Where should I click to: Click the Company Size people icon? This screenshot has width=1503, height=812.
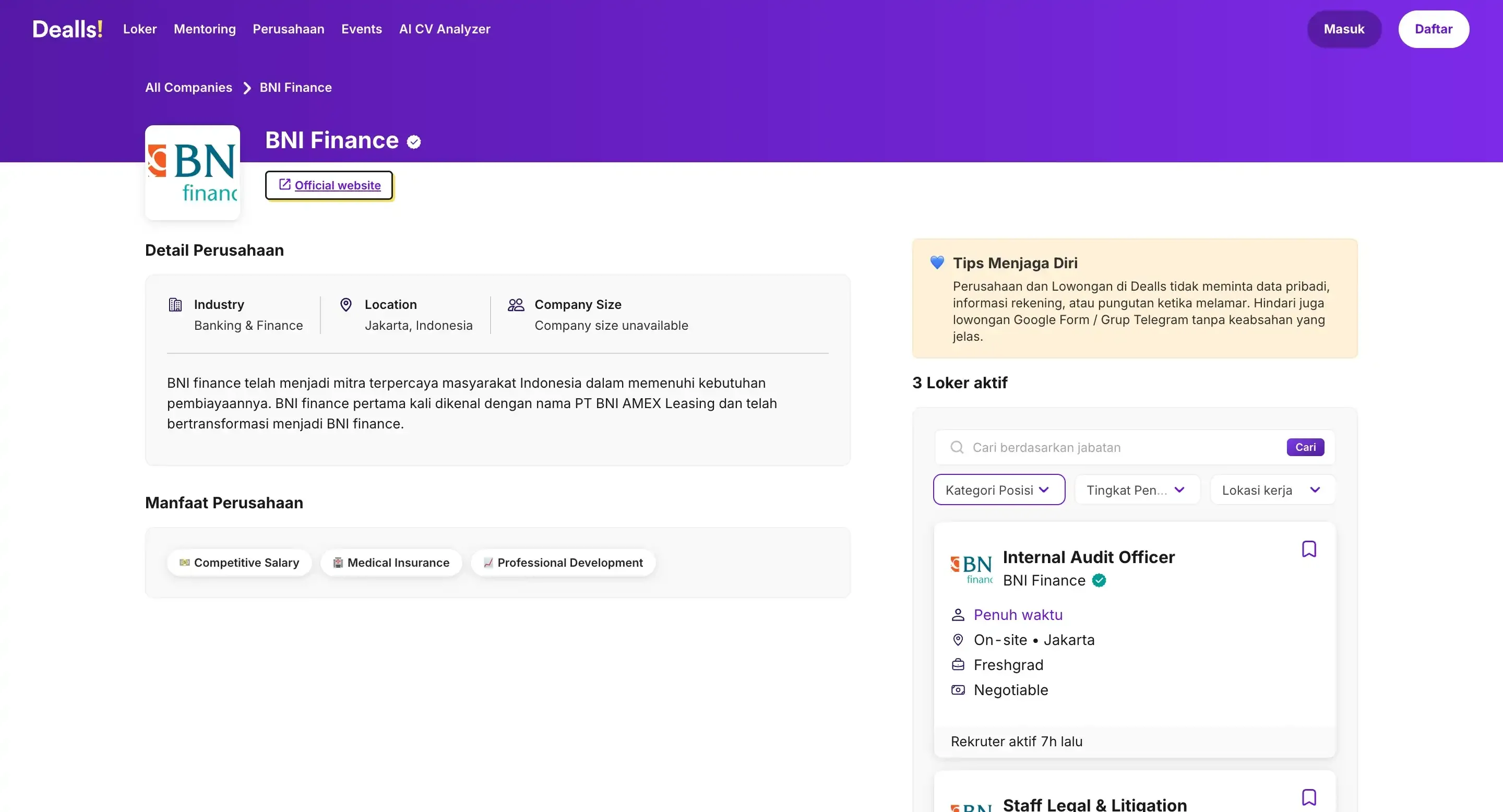(x=516, y=305)
